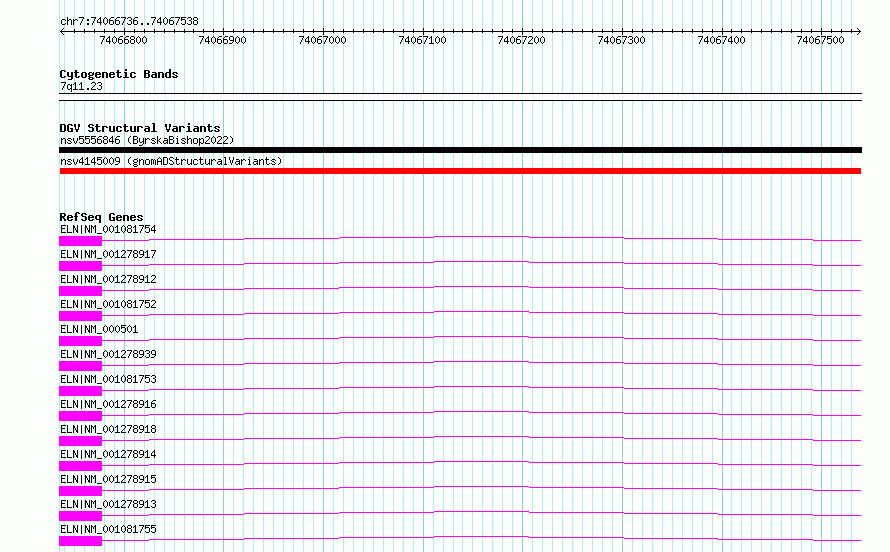Screen dimensions: 890x552
Task: Select transcript ELN|NM_001081753 label
Action: pos(108,379)
